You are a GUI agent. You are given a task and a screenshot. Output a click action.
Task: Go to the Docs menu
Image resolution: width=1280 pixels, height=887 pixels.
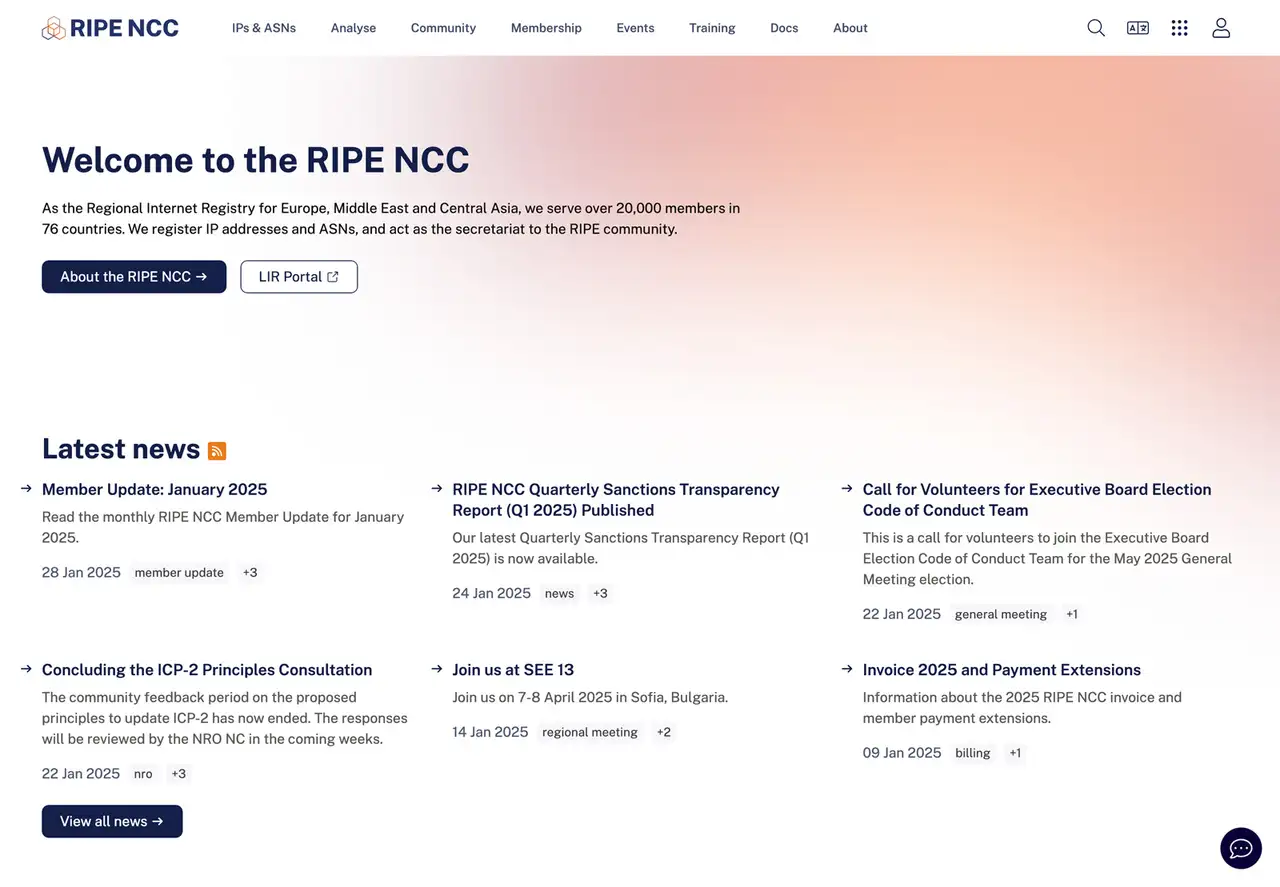[784, 28]
